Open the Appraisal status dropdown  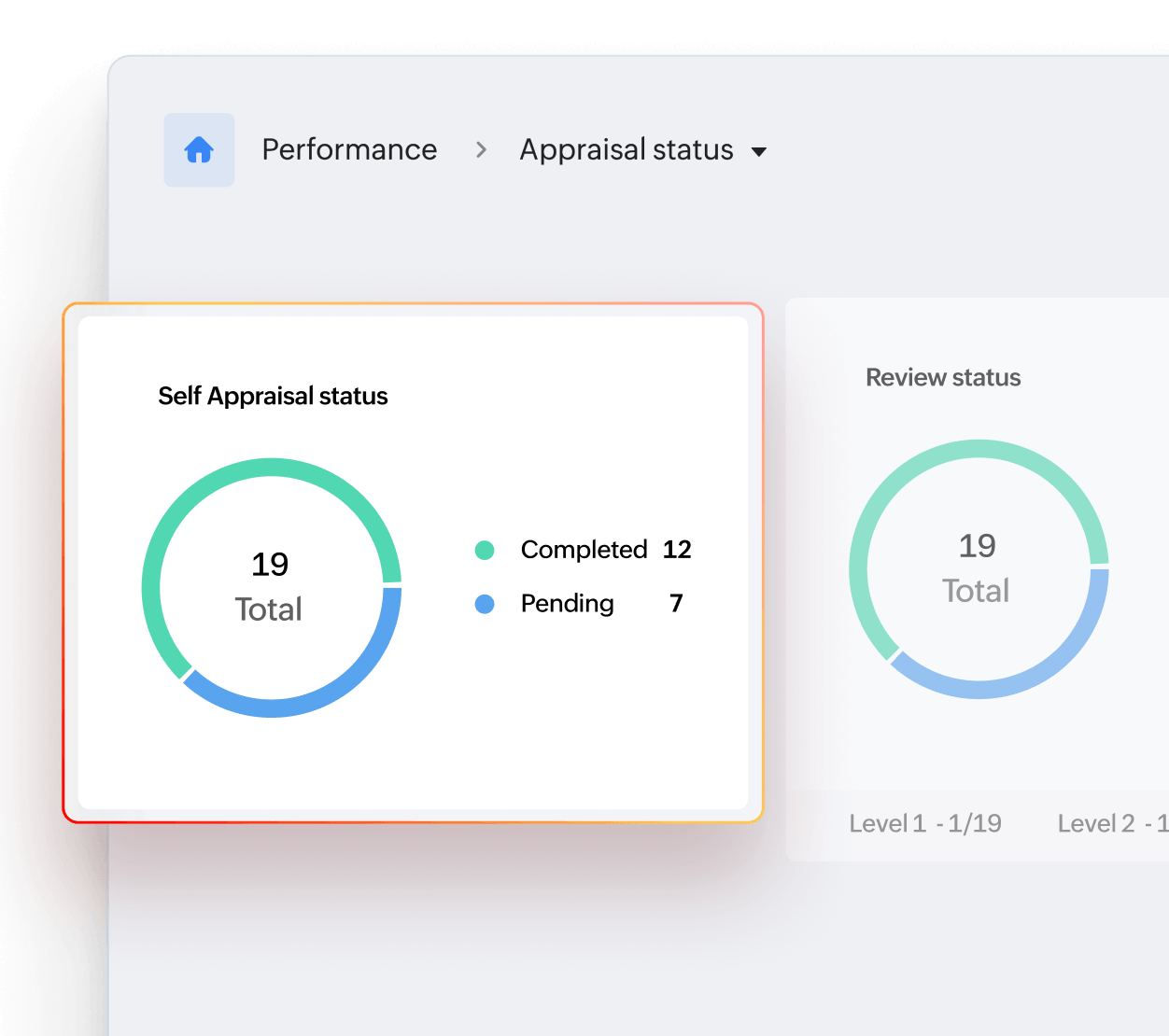pos(760,150)
